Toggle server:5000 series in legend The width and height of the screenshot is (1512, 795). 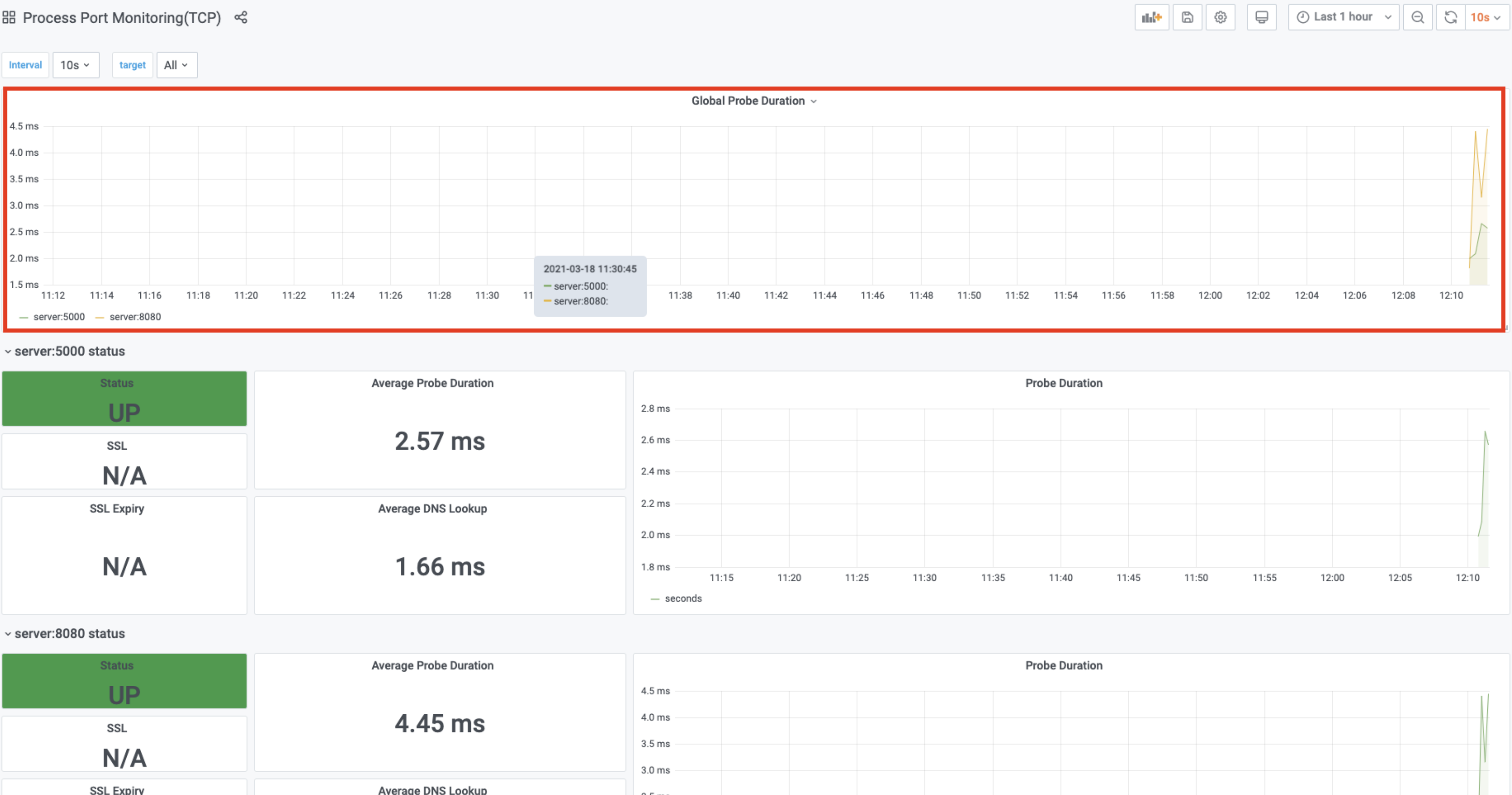59,317
